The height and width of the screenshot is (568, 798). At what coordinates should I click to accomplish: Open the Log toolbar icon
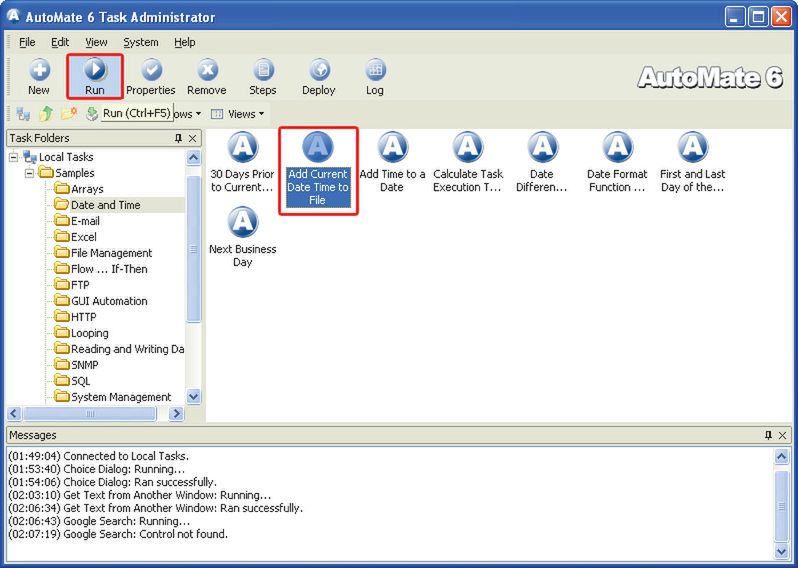[x=375, y=76]
